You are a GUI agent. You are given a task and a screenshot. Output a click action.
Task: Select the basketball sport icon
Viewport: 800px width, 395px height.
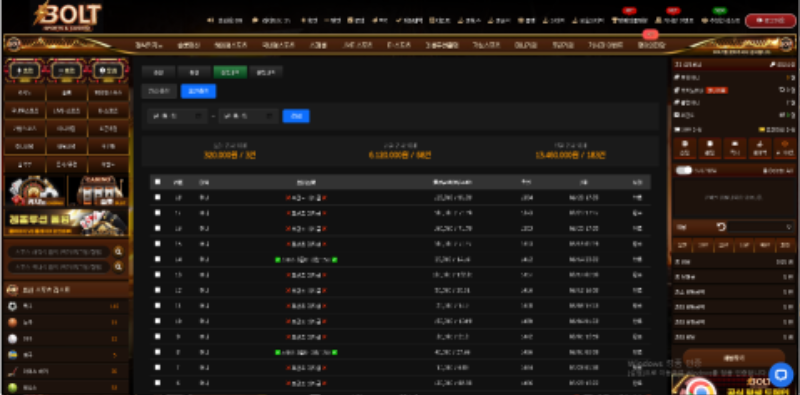click(13, 322)
